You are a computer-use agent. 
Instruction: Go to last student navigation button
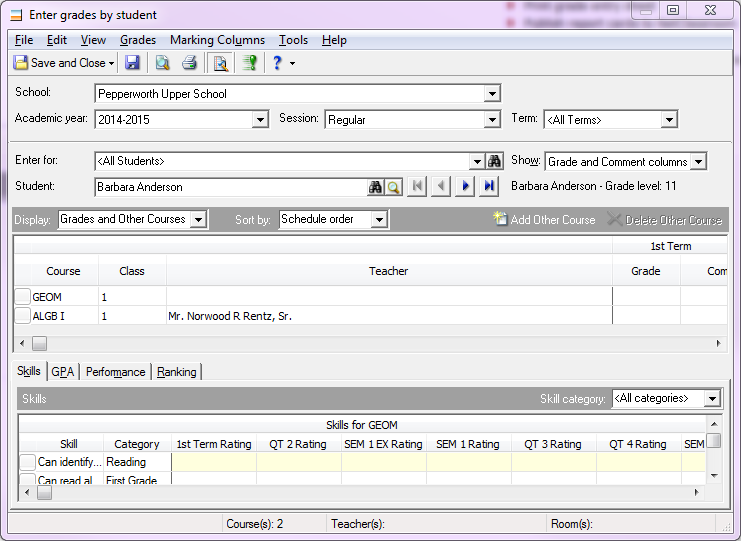tap(489, 186)
